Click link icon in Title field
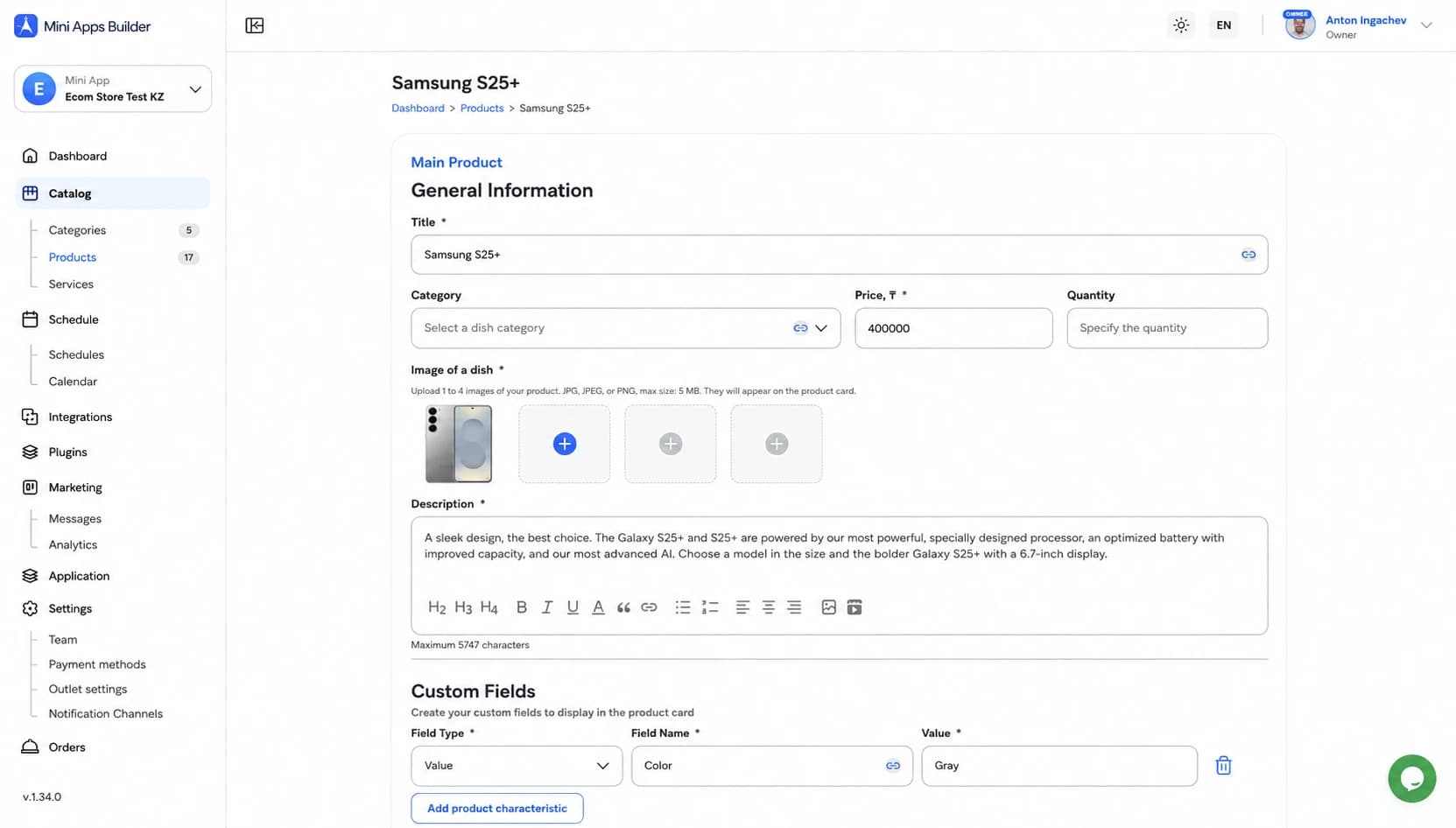1456x828 pixels. click(x=1249, y=255)
